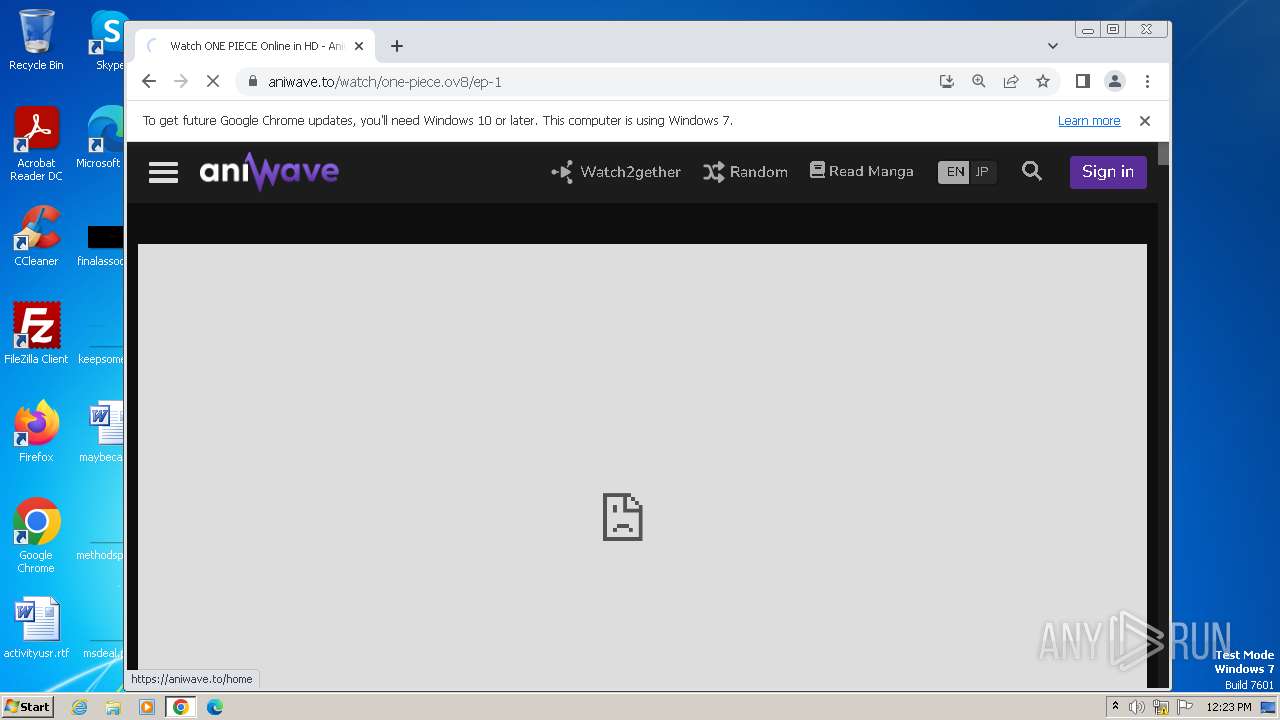Switch title language to JP
This screenshot has width=1280, height=720.
pos(982,172)
